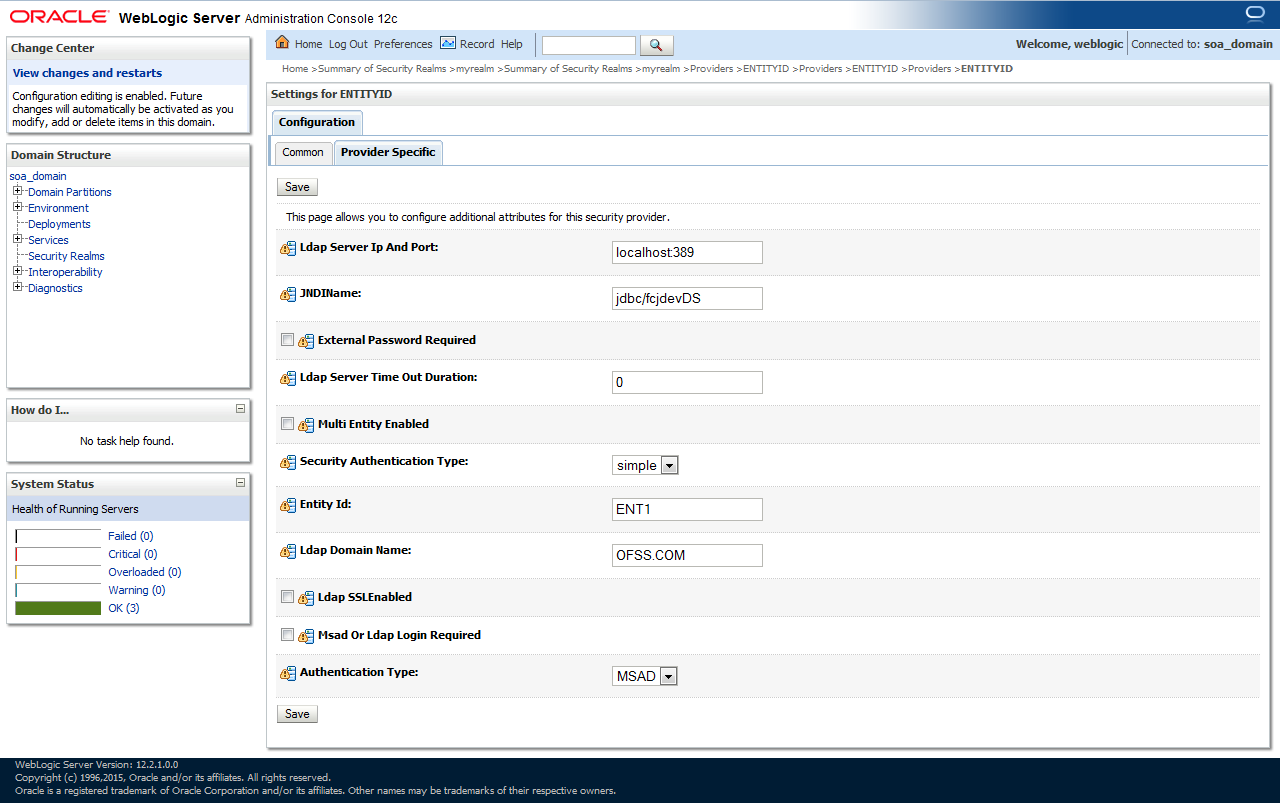Enable External Password Required checkbox
The height and width of the screenshot is (809, 1280).
point(288,340)
